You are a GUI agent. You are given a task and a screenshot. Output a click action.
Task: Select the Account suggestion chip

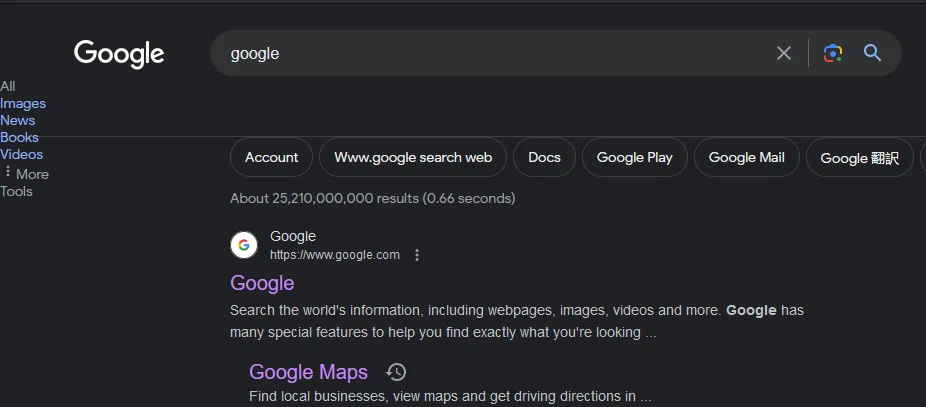click(x=271, y=157)
